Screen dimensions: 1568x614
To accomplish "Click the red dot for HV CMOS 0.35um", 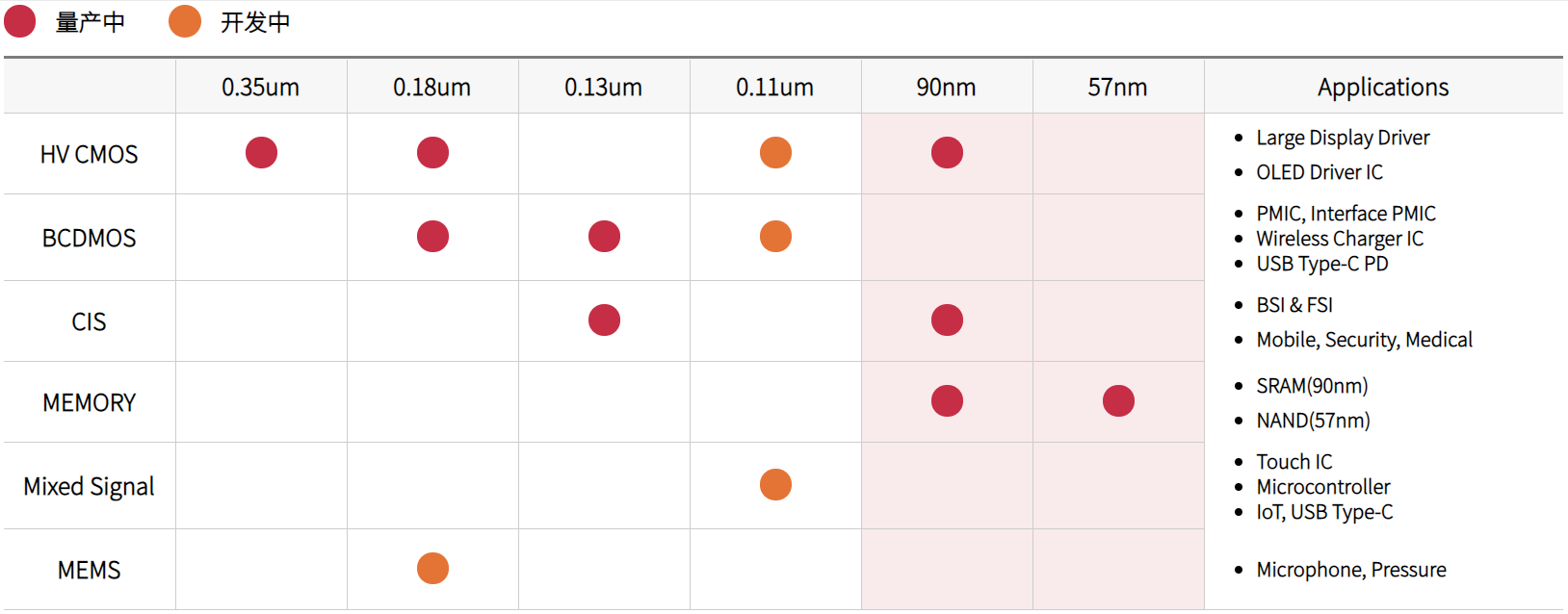I will point(261,152).
